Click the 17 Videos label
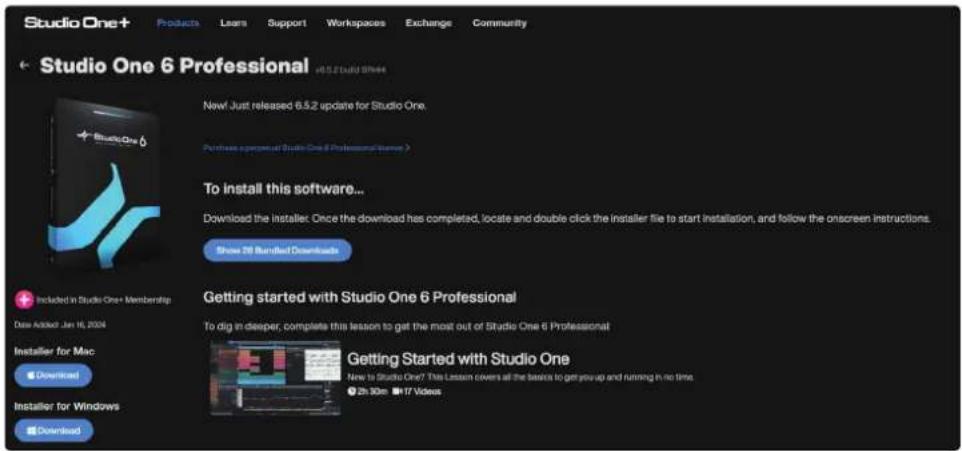The height and width of the screenshot is (451, 962). click(x=417, y=391)
